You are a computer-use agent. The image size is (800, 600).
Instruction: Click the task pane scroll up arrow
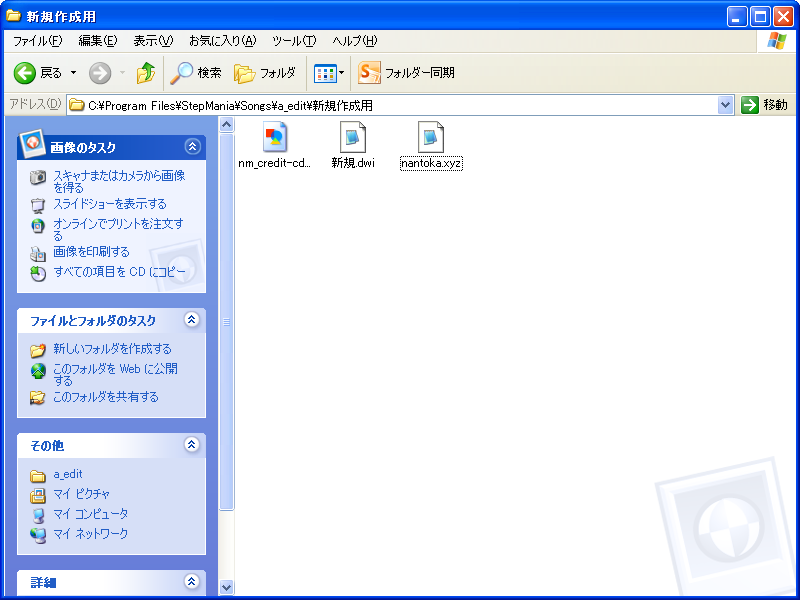click(x=227, y=124)
